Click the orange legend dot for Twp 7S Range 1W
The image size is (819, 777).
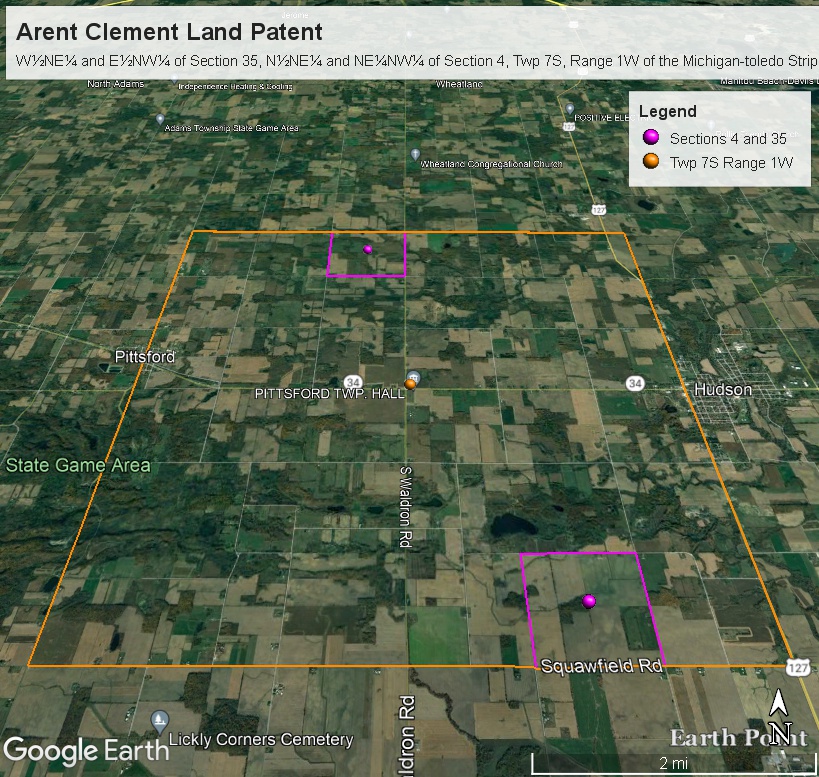[650, 162]
